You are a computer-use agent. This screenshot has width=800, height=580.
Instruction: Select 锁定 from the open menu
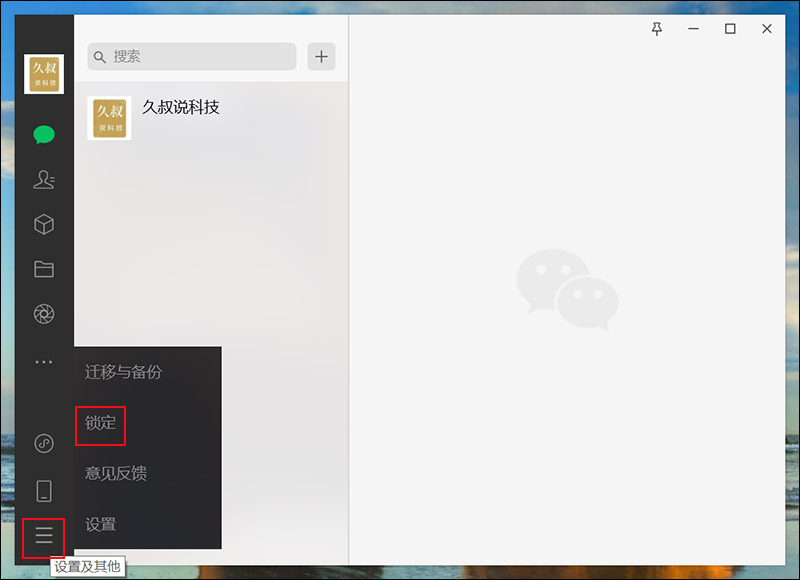pos(100,423)
